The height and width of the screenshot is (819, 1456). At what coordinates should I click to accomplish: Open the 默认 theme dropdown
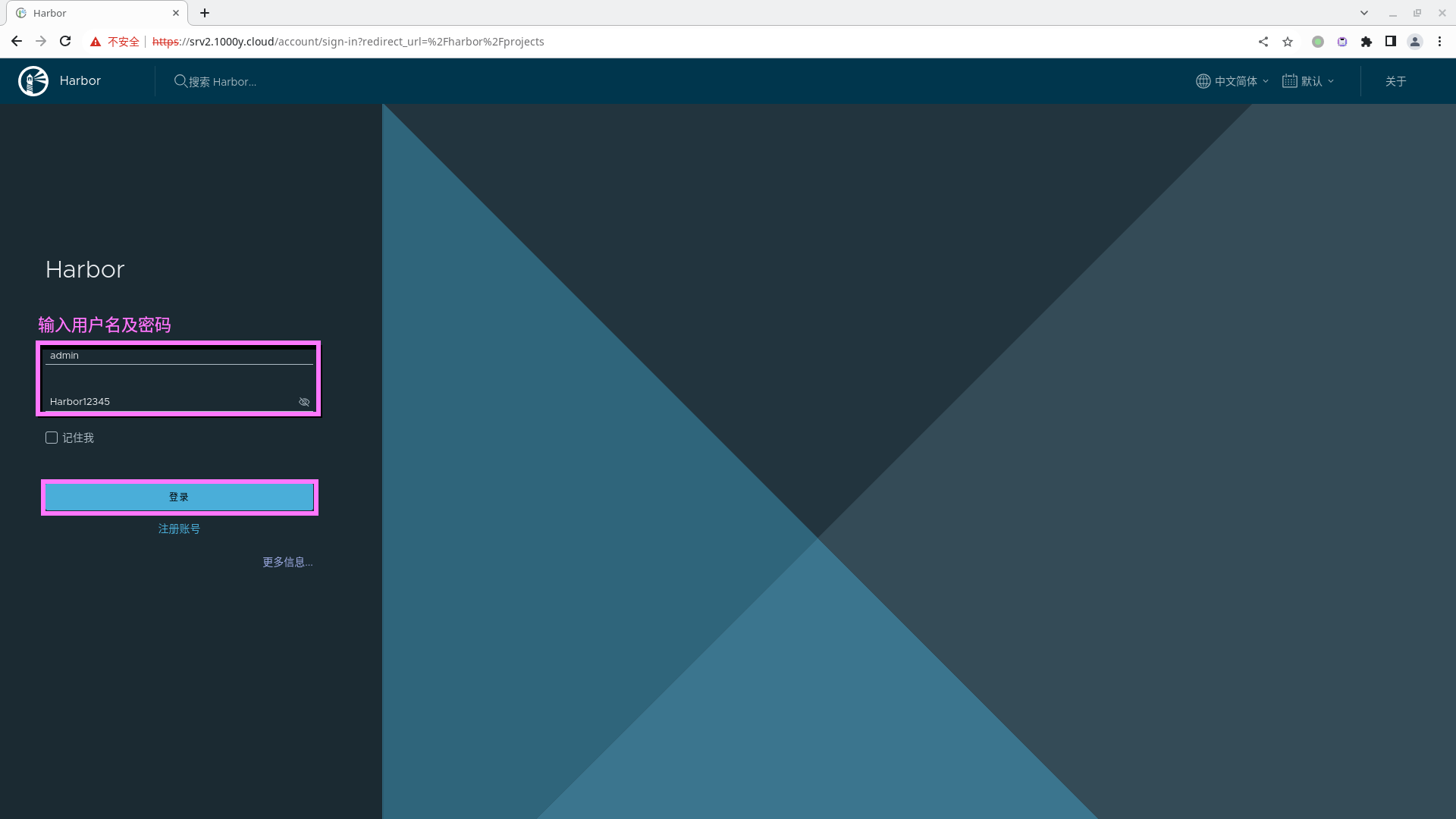[x=1308, y=81]
